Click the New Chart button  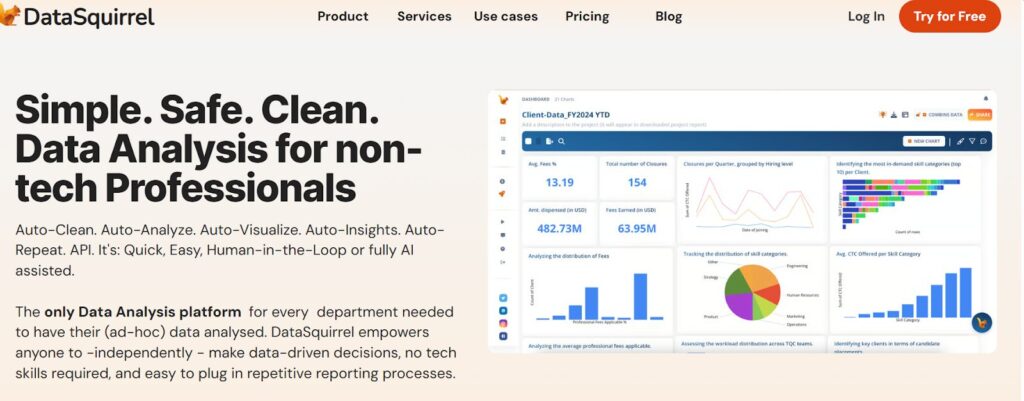[924, 141]
